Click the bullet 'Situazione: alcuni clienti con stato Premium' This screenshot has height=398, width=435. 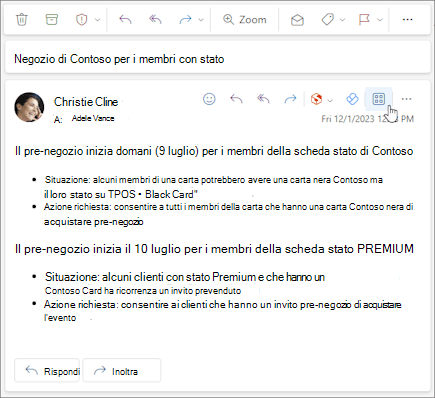(185, 277)
